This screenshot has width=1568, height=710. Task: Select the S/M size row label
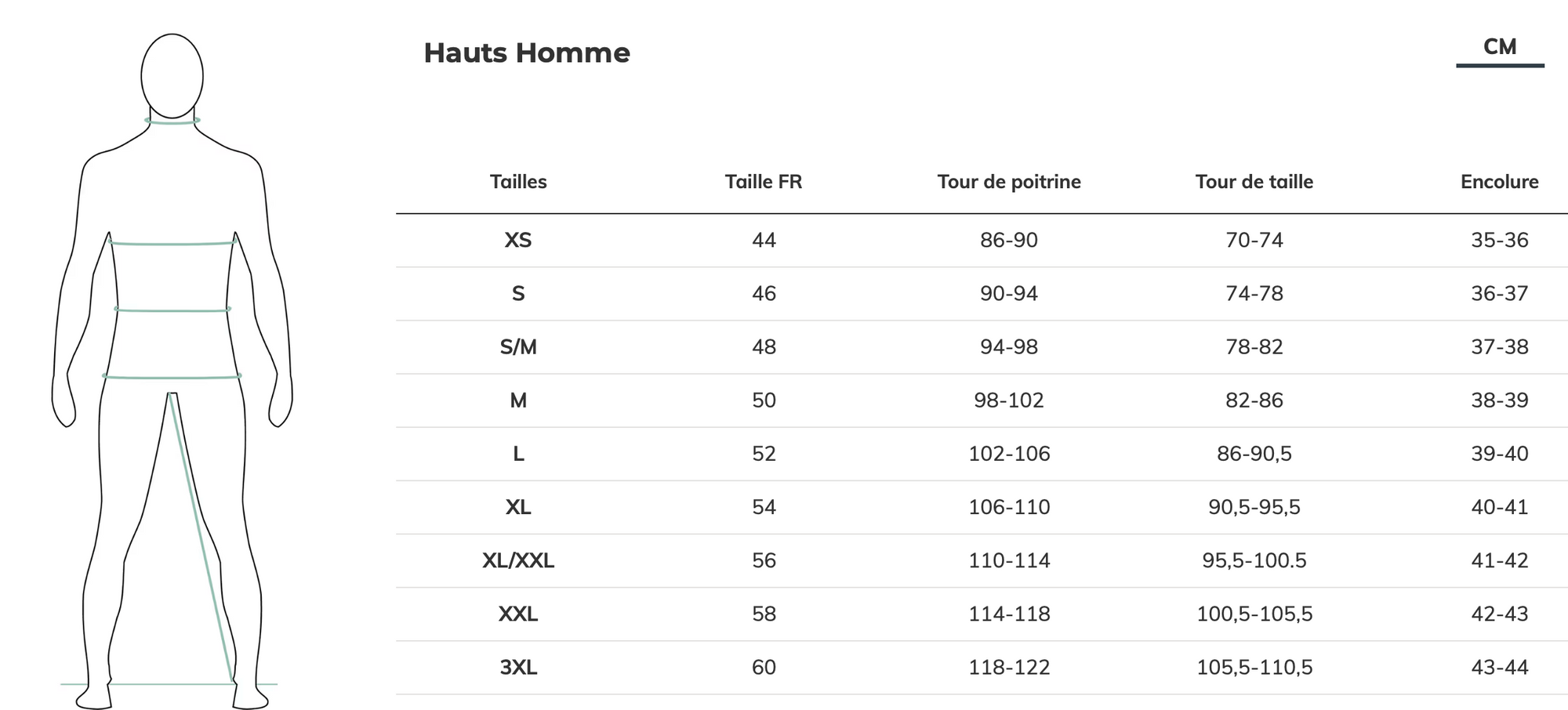pos(518,346)
